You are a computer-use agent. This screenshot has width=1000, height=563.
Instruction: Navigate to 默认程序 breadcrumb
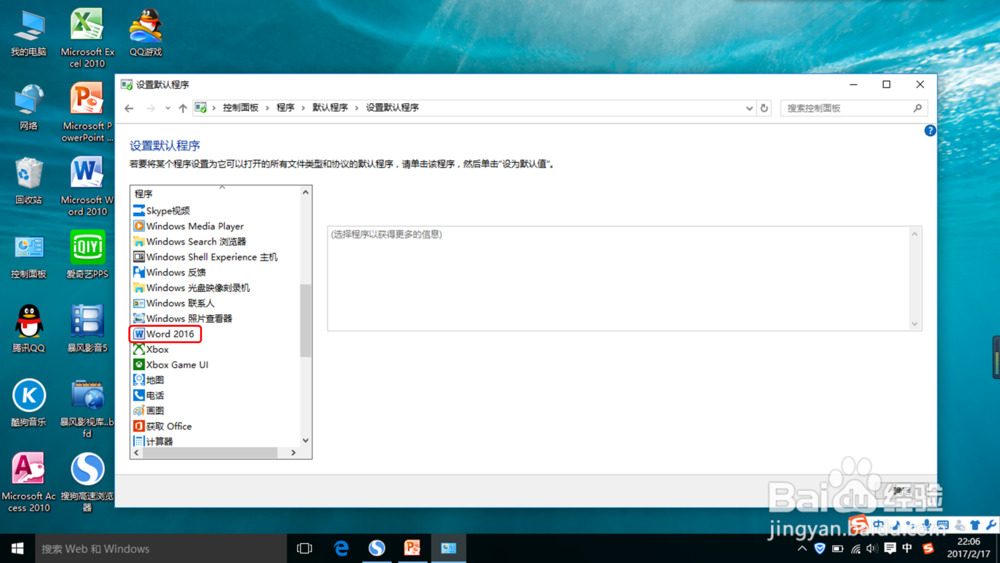point(330,108)
